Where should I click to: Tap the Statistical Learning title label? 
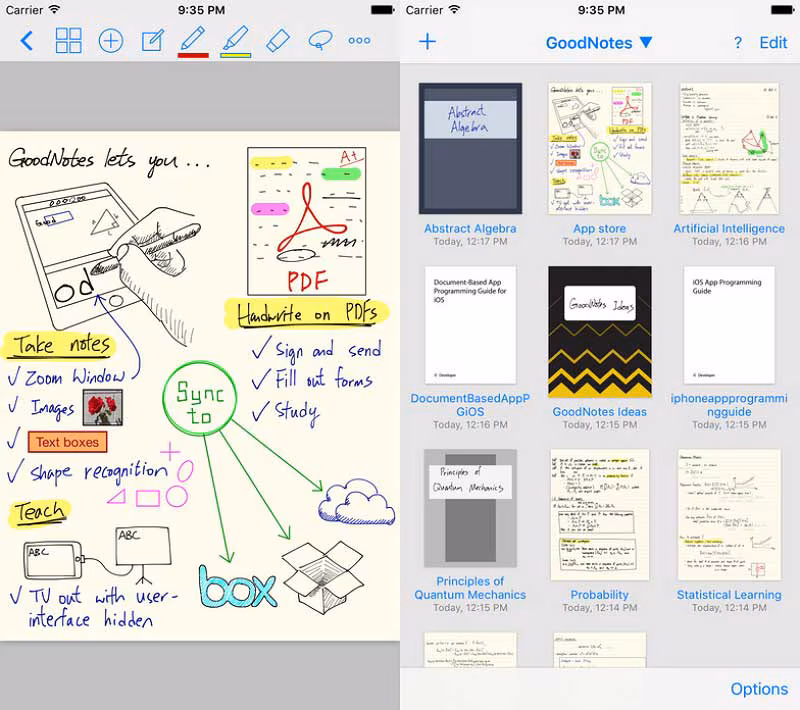tap(729, 595)
